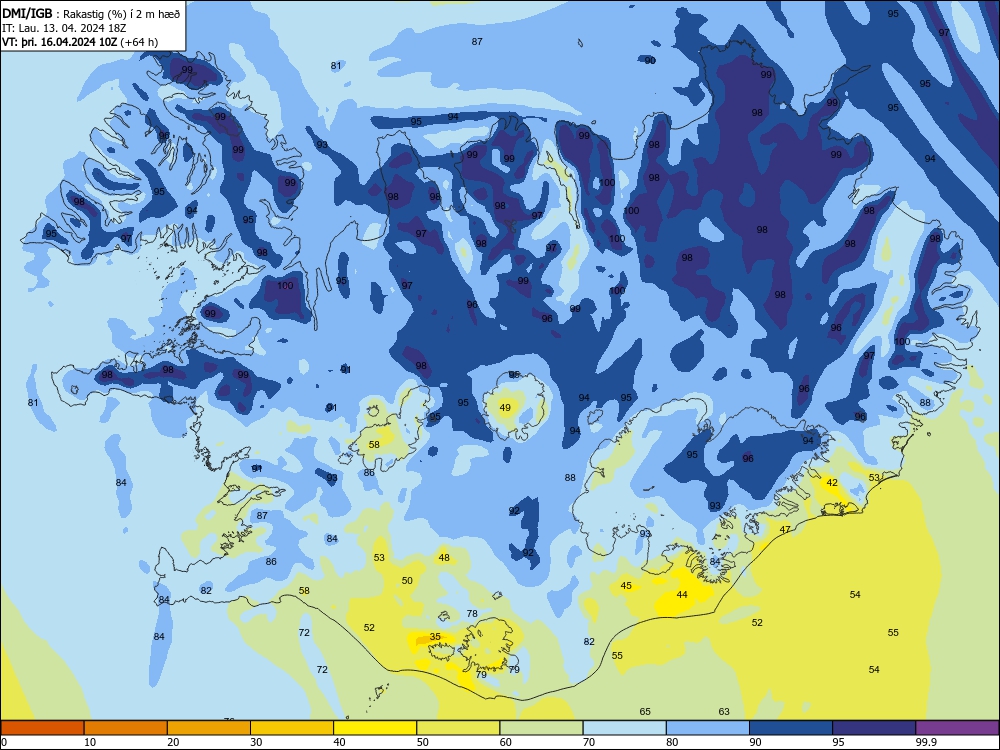This screenshot has width=1000, height=750.
Task: Pick the 20–30 legend color block
Action: 209,728
